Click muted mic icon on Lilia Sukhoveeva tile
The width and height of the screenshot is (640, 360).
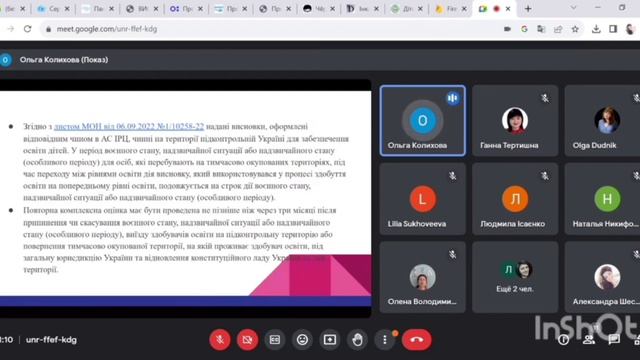click(452, 176)
